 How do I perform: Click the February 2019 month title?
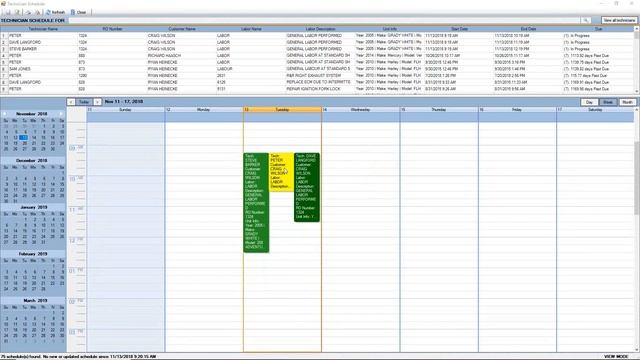[33, 253]
